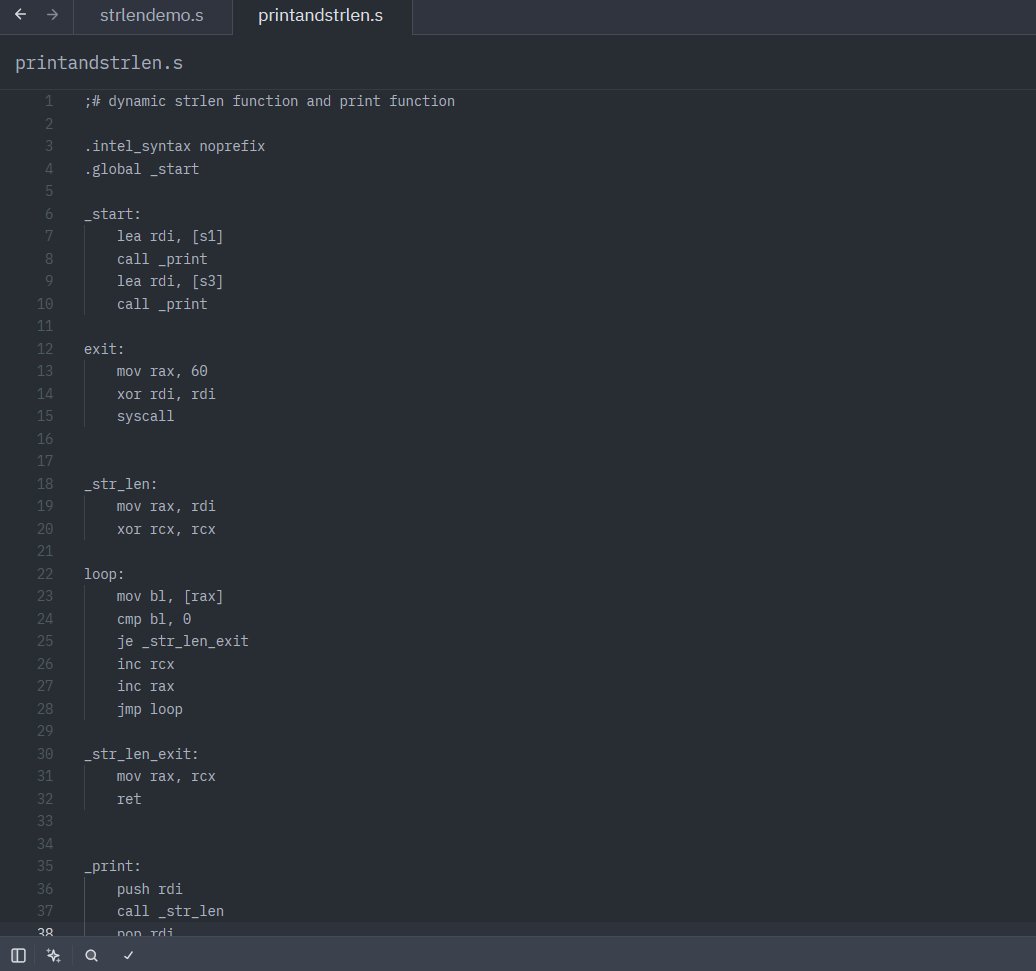Click the _str_len: label

[120, 484]
